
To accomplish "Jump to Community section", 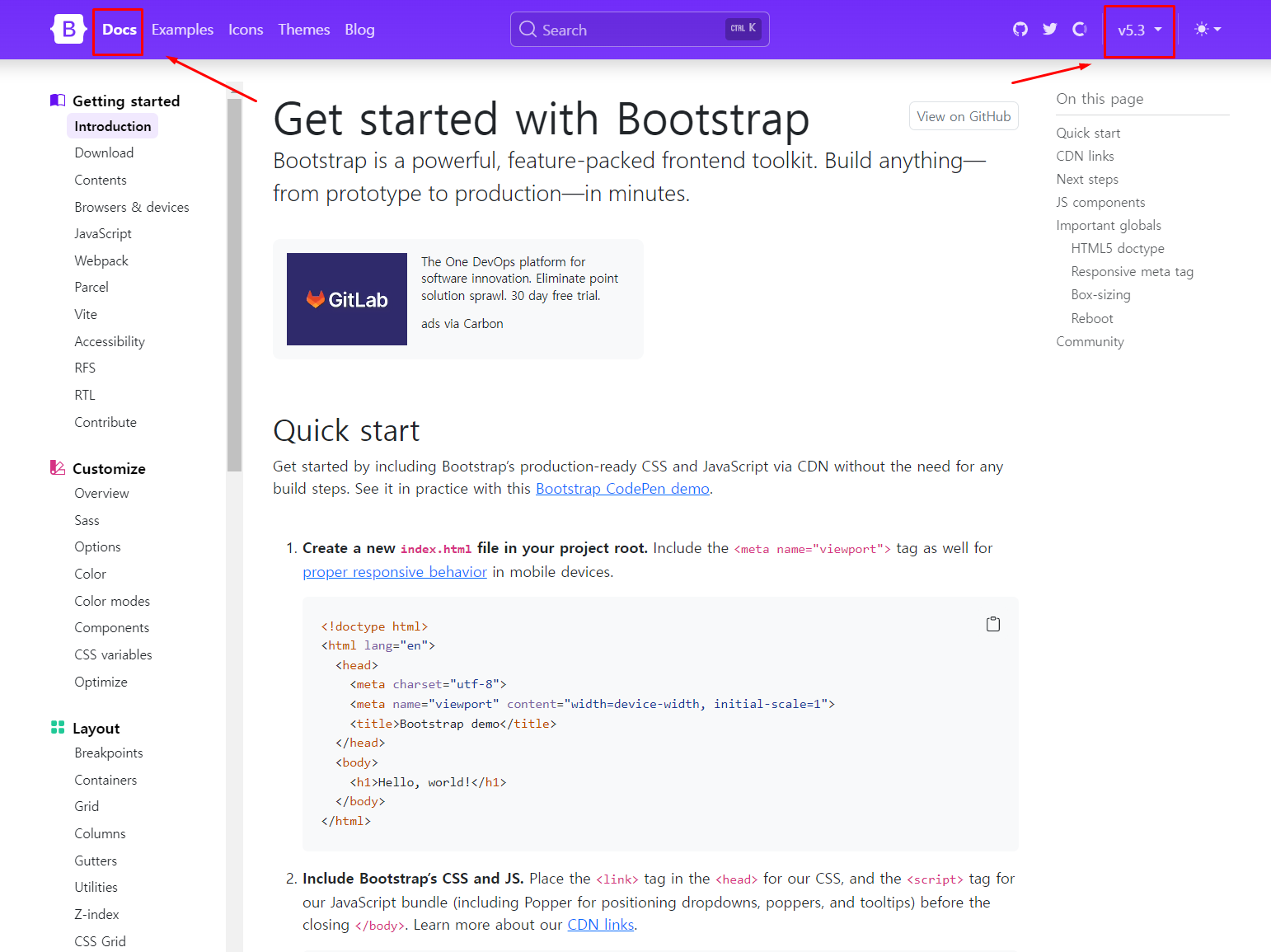I will click(1090, 342).
